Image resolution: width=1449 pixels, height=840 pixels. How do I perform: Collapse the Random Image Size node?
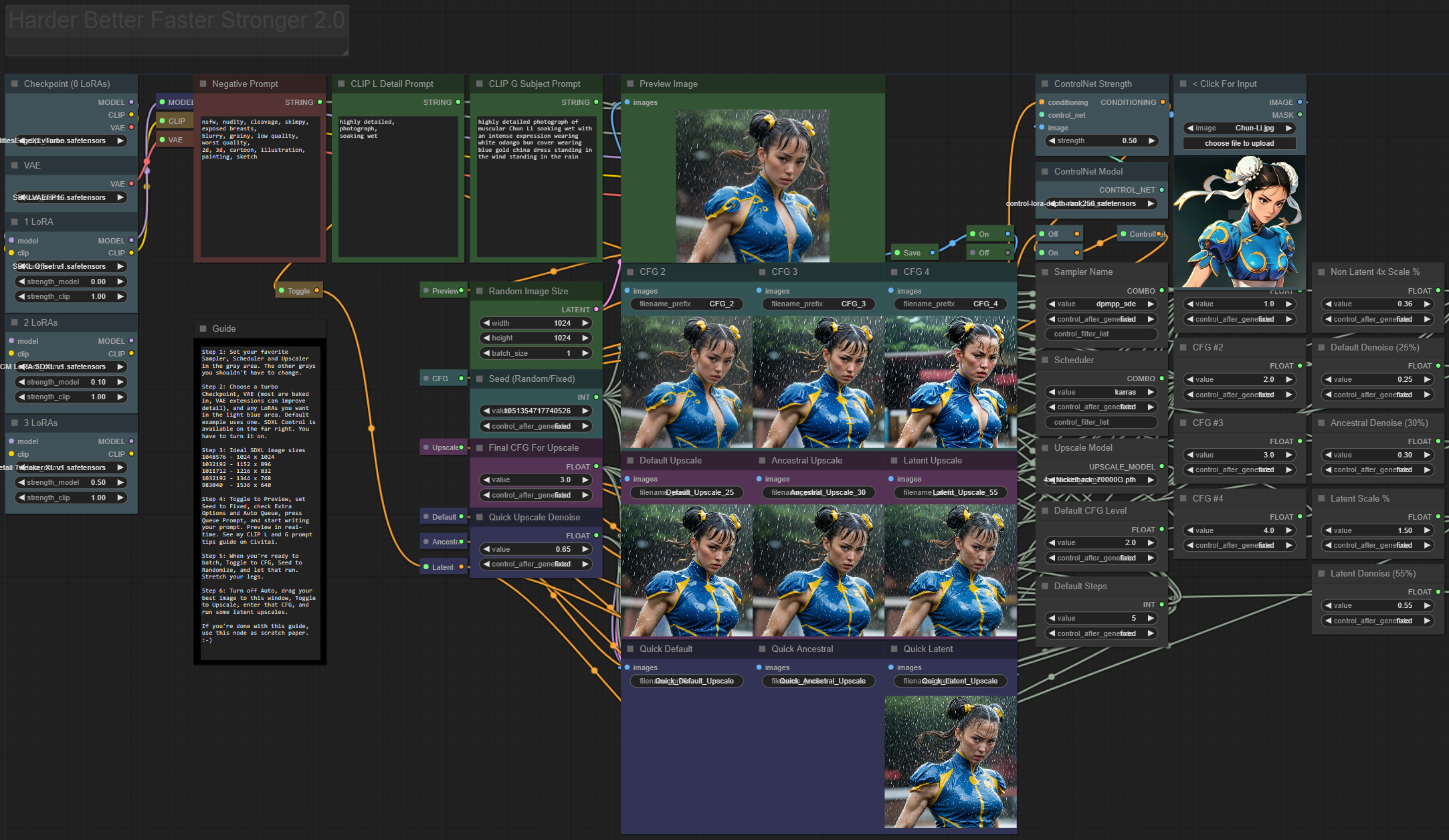(480, 292)
